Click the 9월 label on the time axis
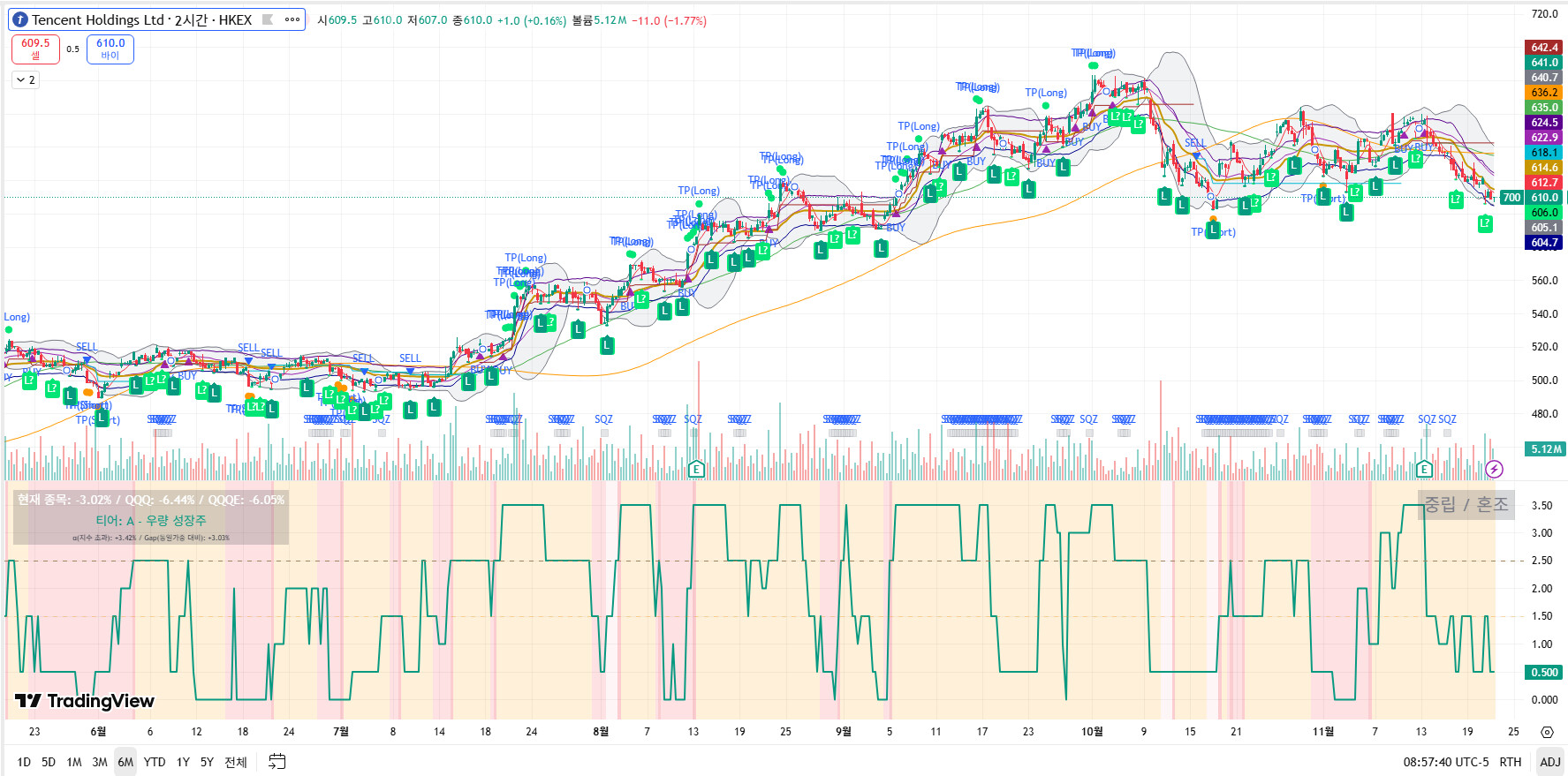 (844, 732)
